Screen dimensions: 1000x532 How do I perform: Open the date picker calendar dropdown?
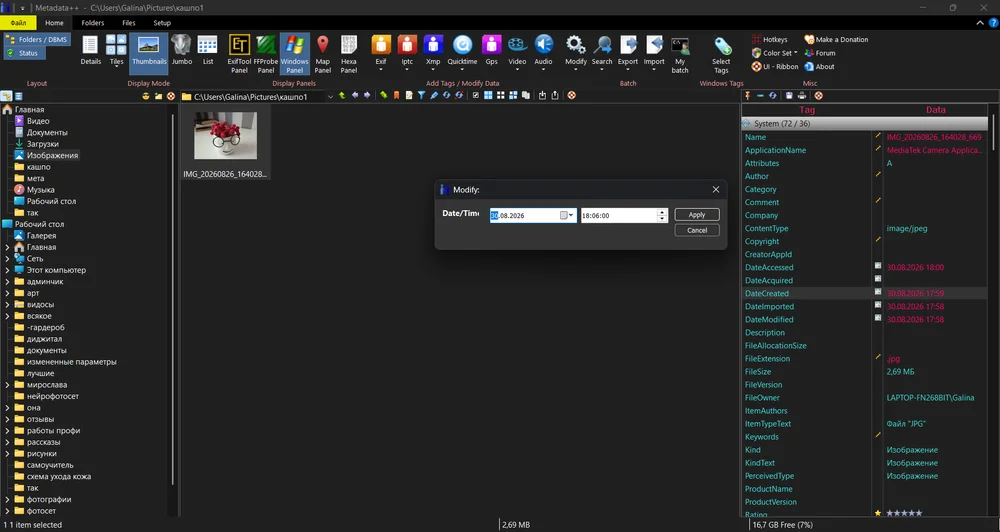[566, 216]
